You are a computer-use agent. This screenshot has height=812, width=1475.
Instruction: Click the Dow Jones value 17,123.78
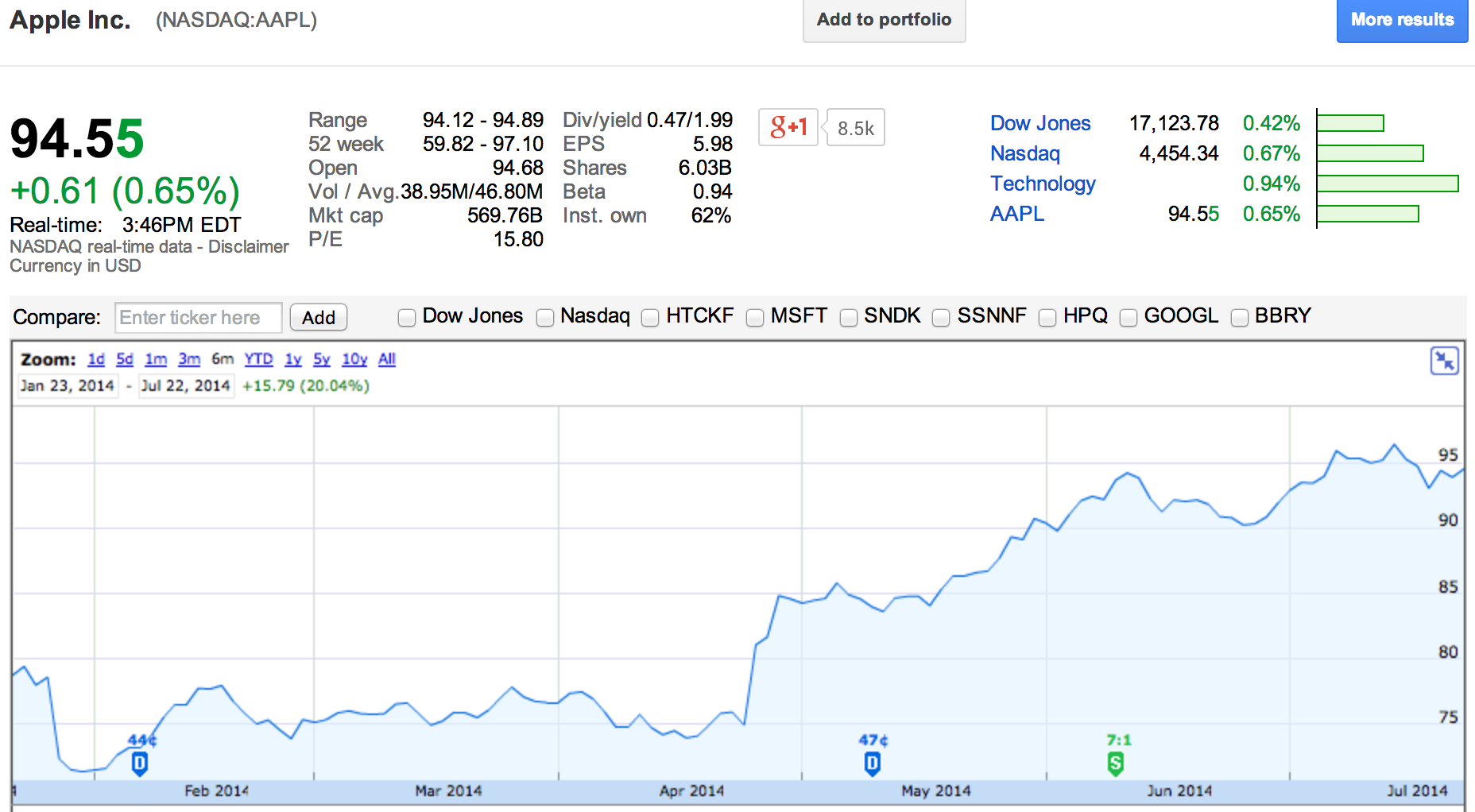tap(1174, 123)
